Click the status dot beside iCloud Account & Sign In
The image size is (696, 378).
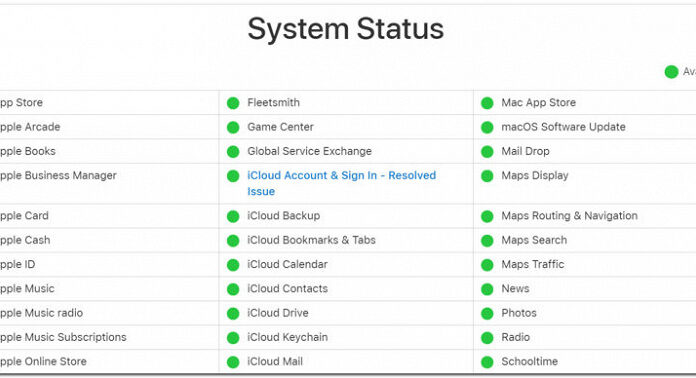(x=233, y=176)
